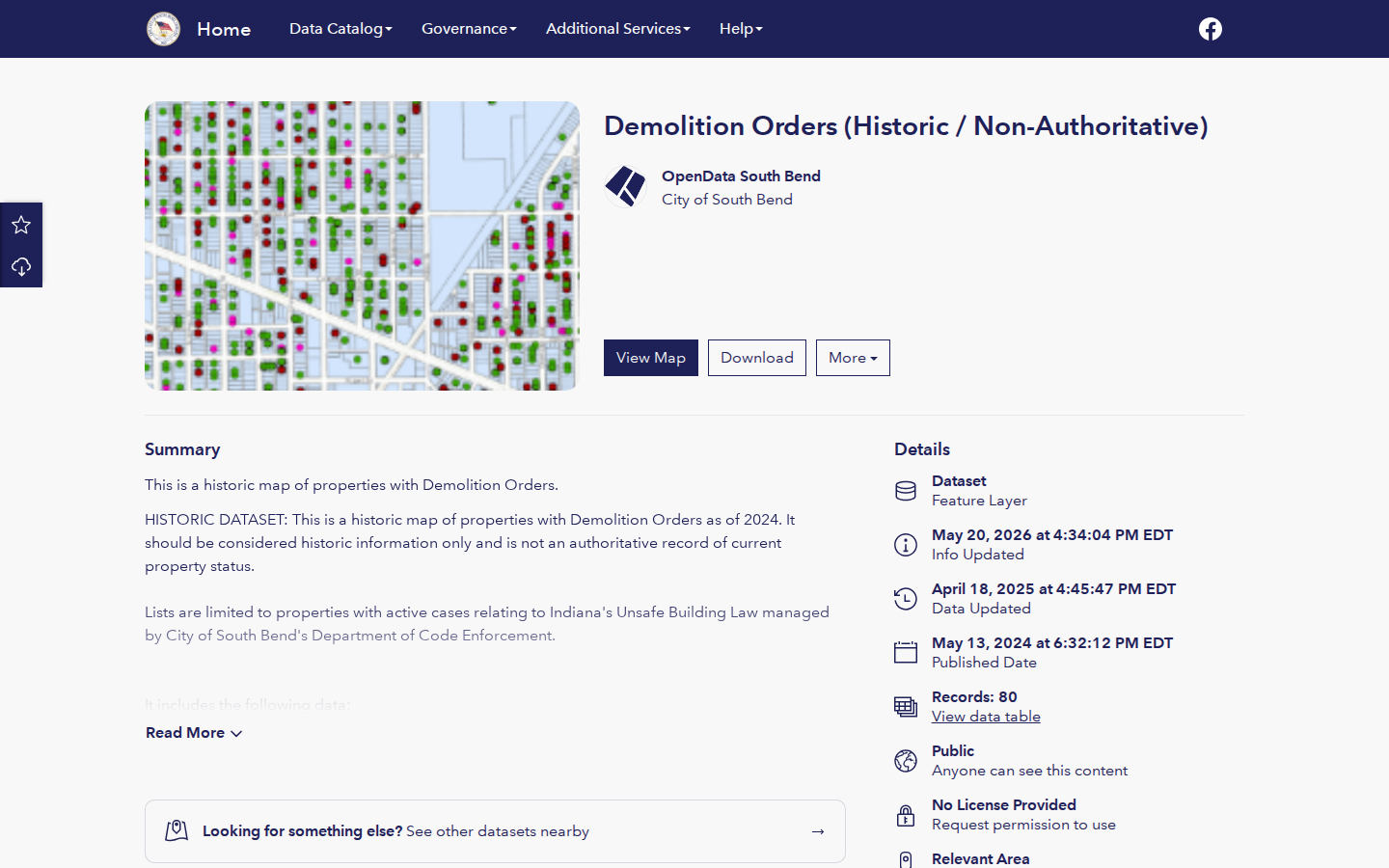Click the Data Updated history clock icon
1389x868 pixels.
tap(906, 599)
